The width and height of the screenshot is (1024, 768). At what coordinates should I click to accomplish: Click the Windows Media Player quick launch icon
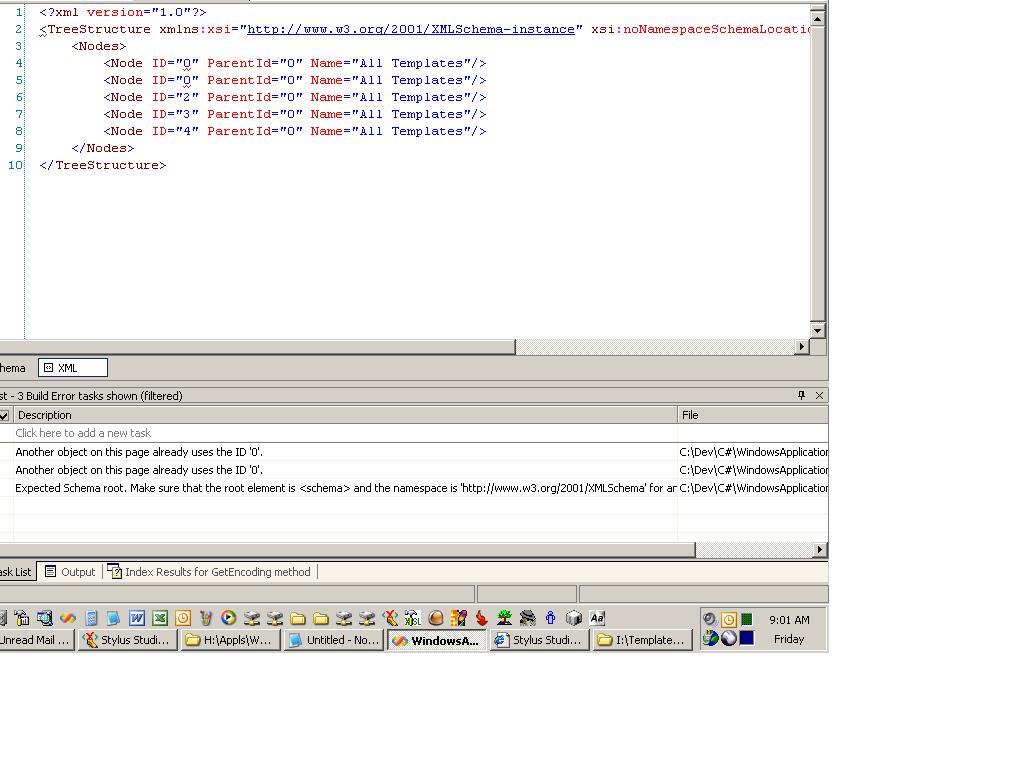(229, 618)
